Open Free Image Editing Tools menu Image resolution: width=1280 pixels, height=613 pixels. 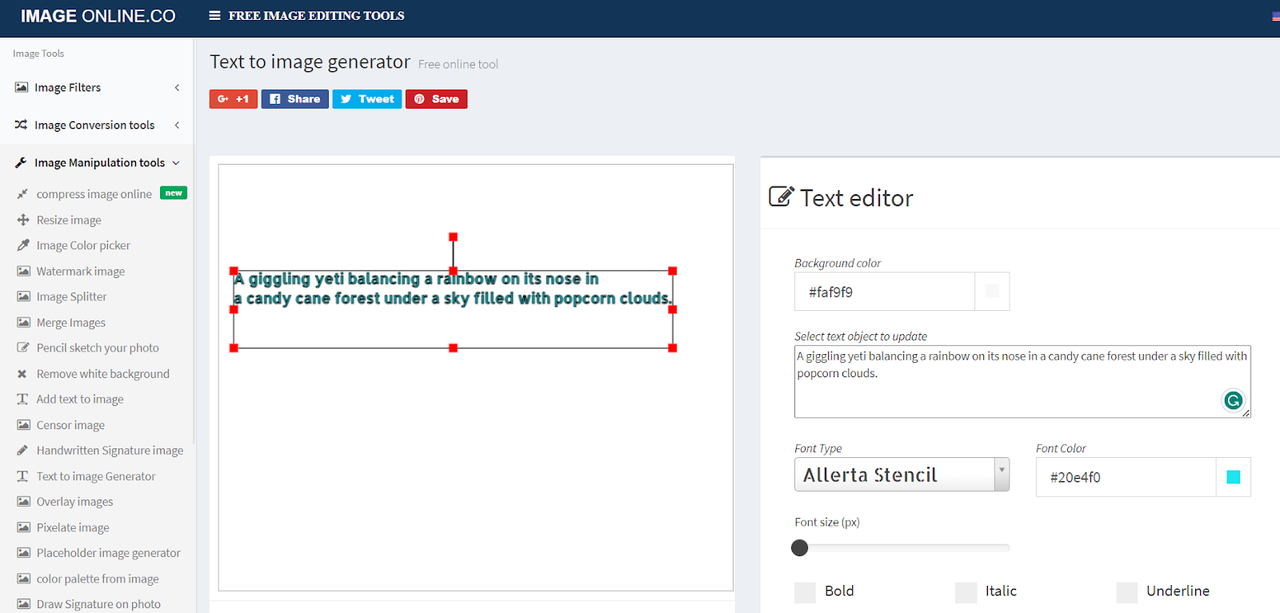(x=307, y=16)
